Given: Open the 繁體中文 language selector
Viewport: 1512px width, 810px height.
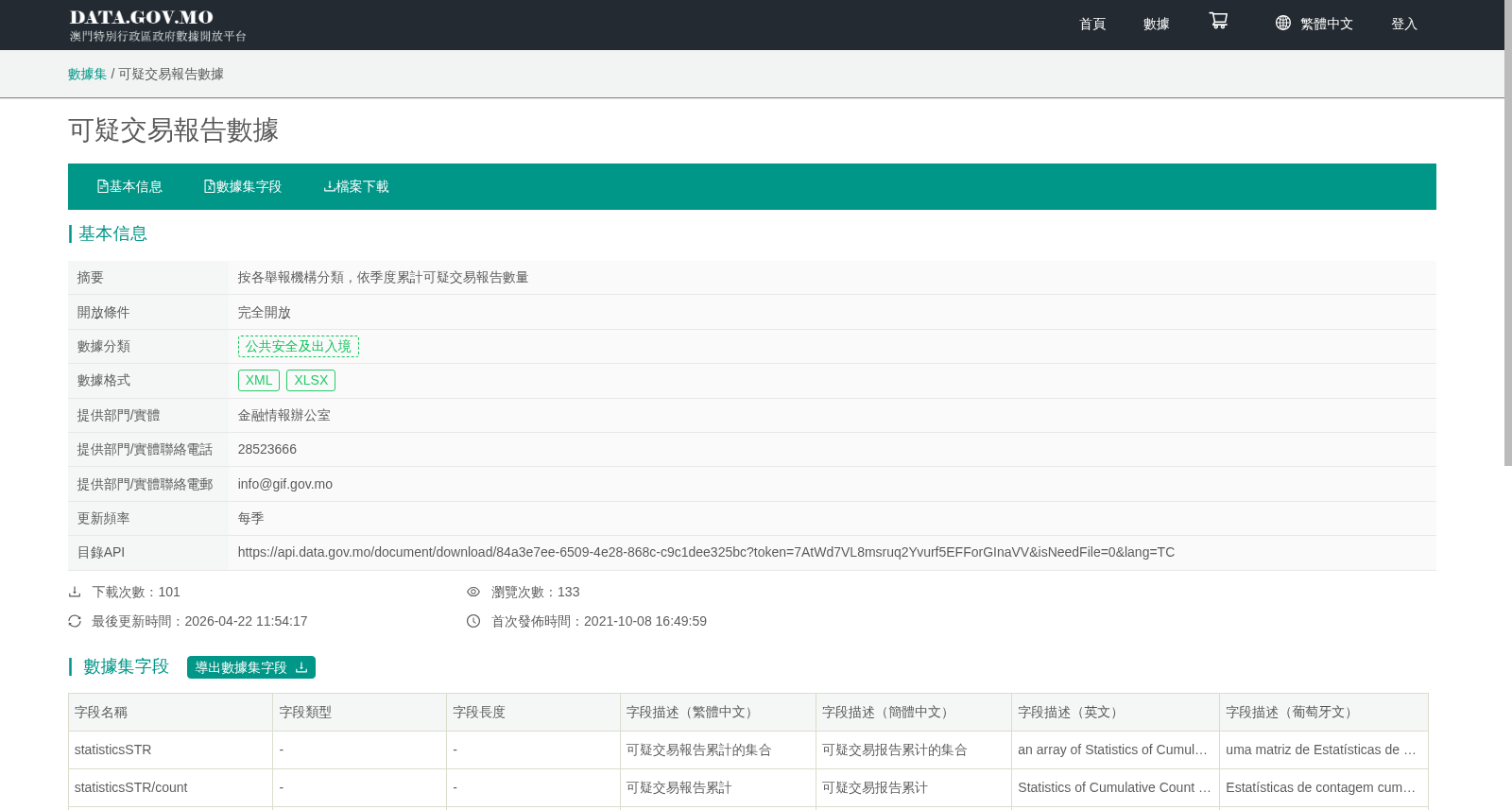Looking at the screenshot, I should pos(1326,24).
